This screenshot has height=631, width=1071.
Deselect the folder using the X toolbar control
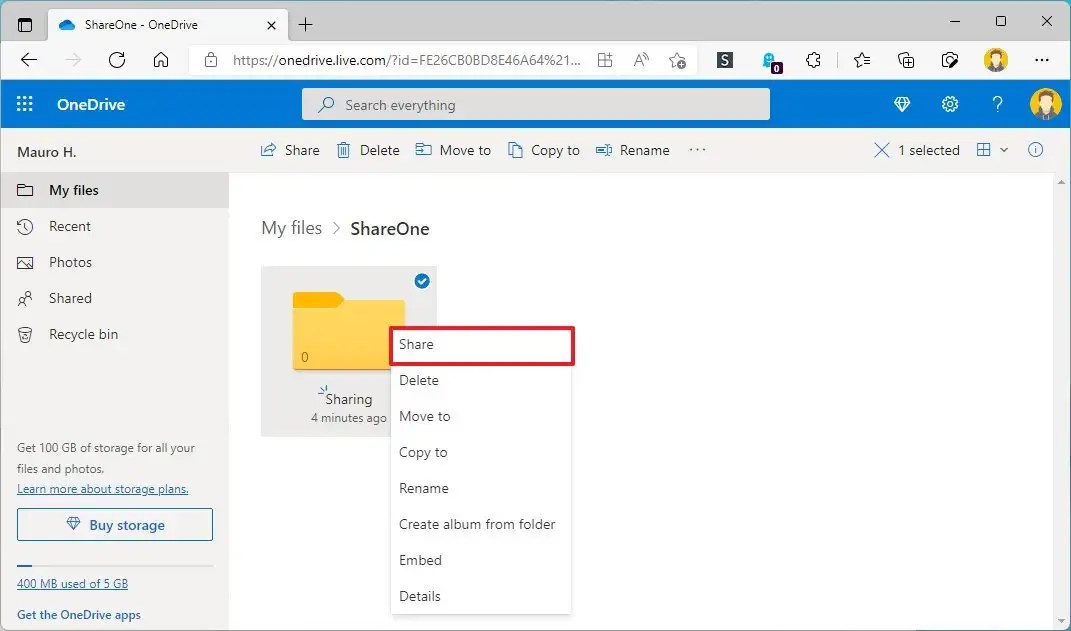click(881, 150)
